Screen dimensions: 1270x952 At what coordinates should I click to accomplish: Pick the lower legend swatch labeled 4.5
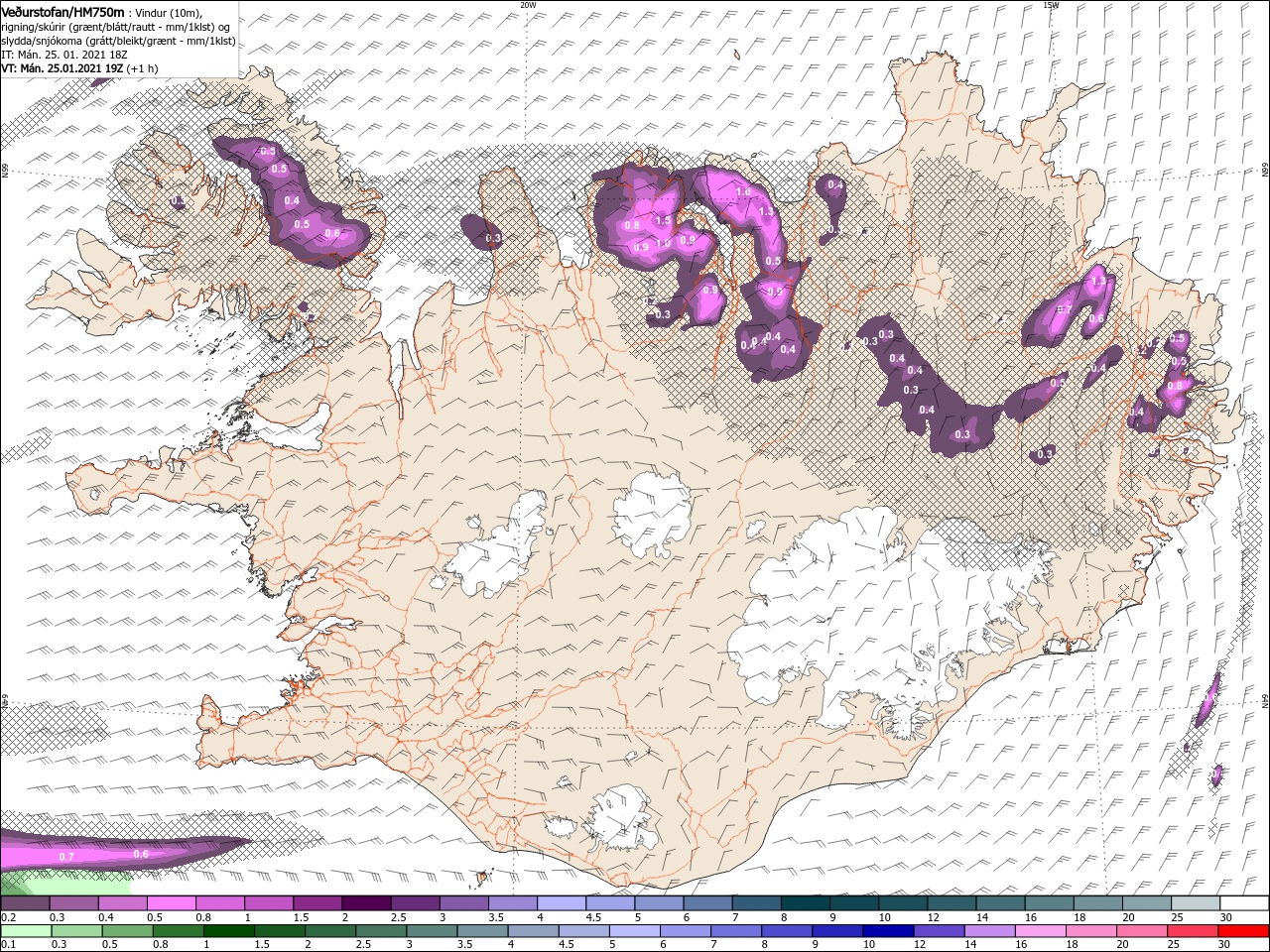[584, 931]
